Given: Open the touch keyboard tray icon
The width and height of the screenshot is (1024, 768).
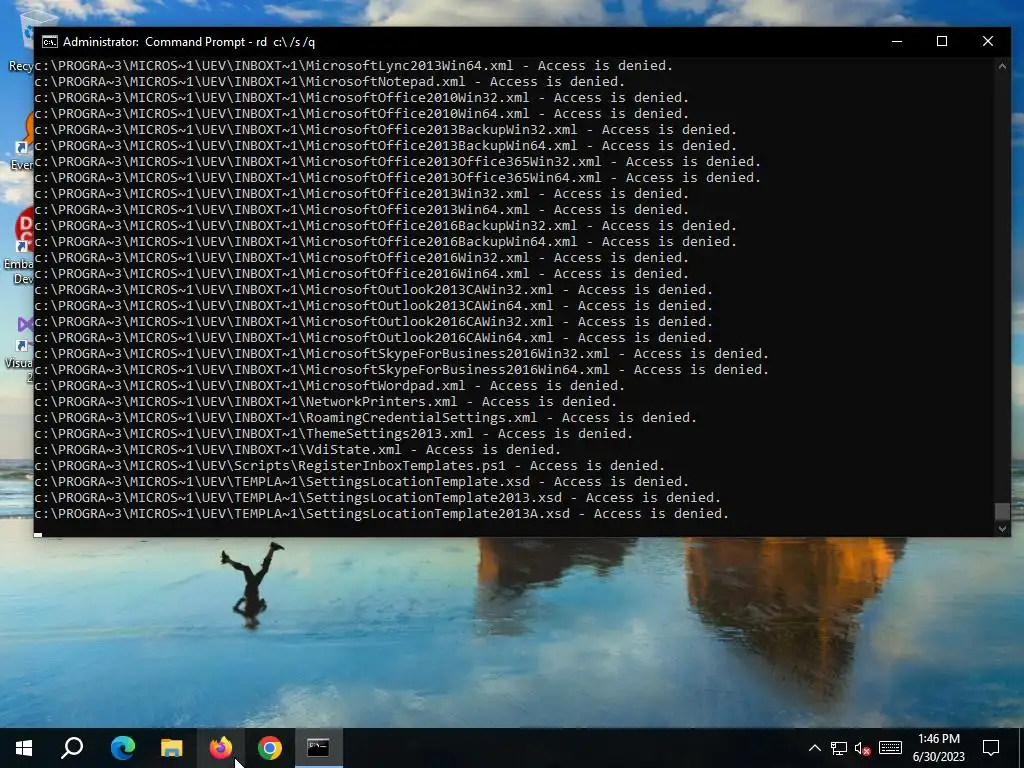Looking at the screenshot, I should click(890, 748).
